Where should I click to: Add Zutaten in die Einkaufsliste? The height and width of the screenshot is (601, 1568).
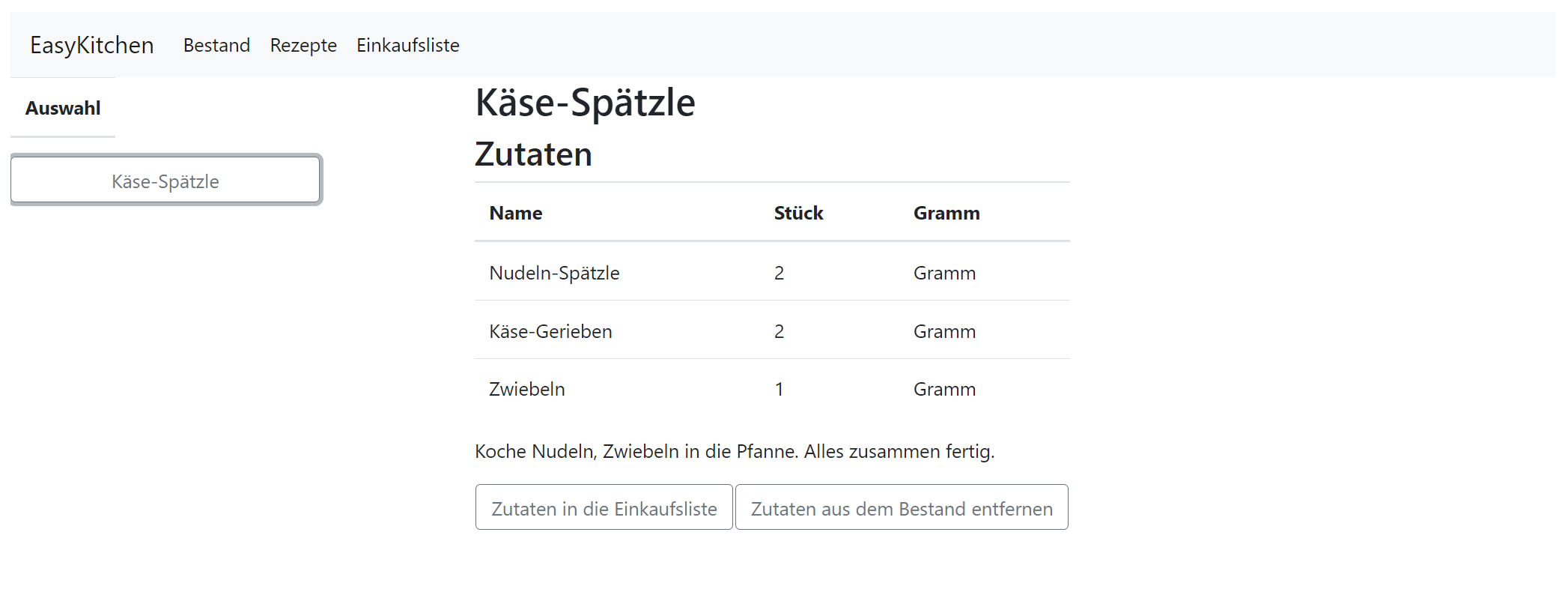click(x=604, y=508)
